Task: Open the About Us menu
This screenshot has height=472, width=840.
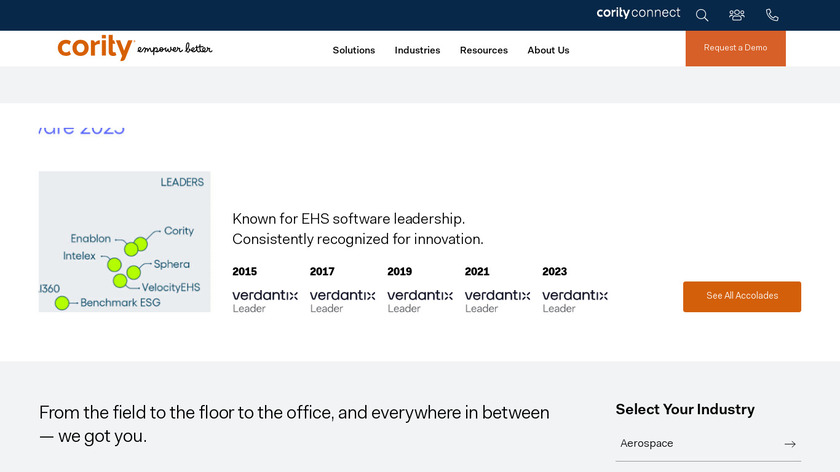Action: 548,50
